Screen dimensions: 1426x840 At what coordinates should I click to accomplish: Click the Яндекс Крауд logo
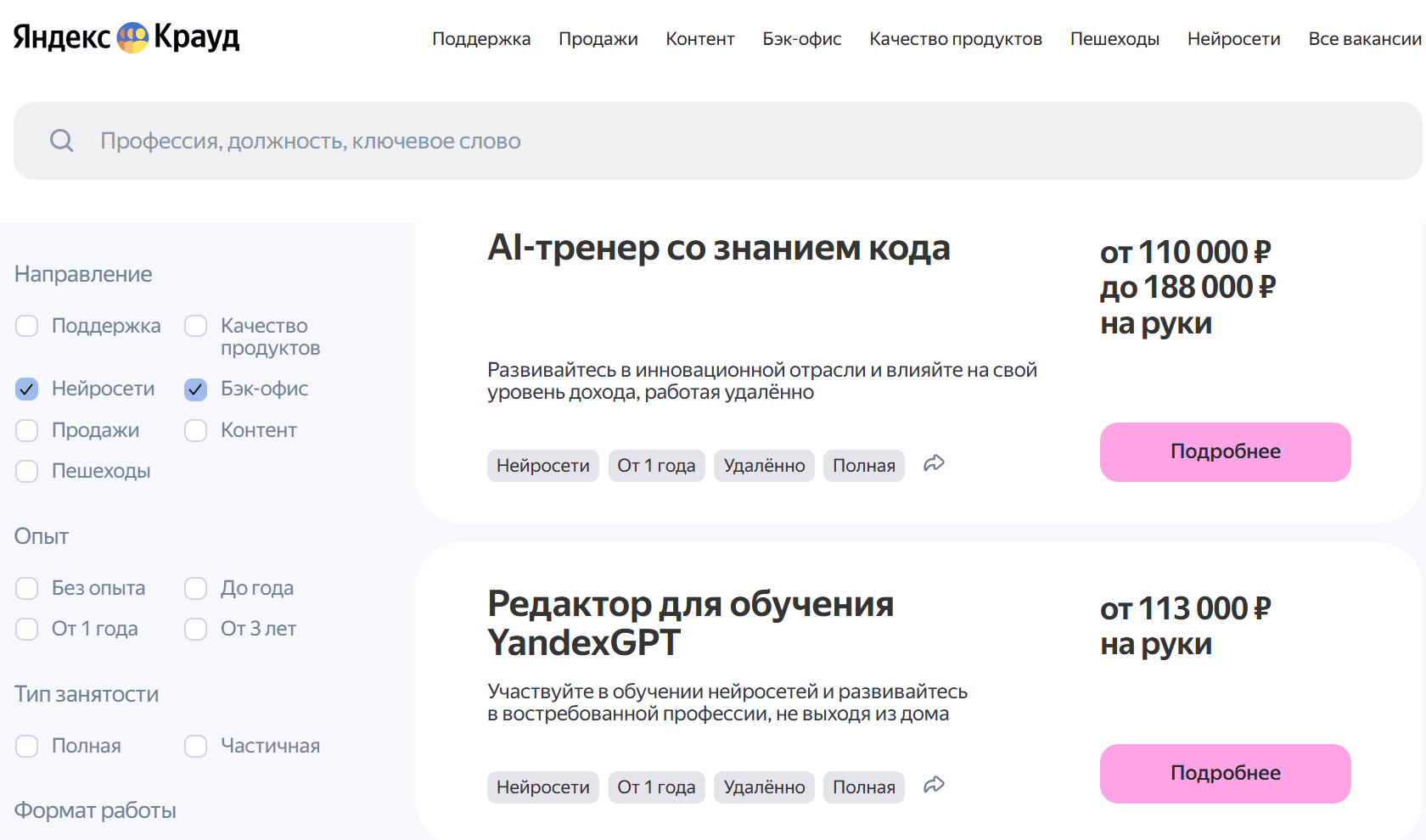click(126, 37)
